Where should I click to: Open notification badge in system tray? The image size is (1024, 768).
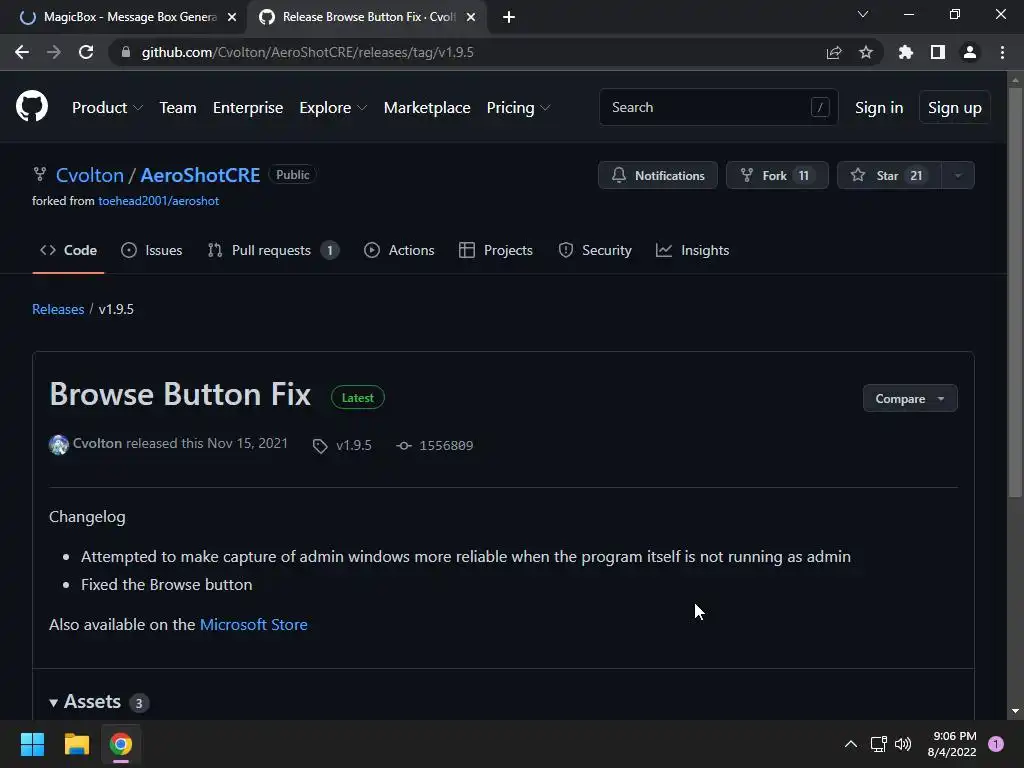point(996,744)
